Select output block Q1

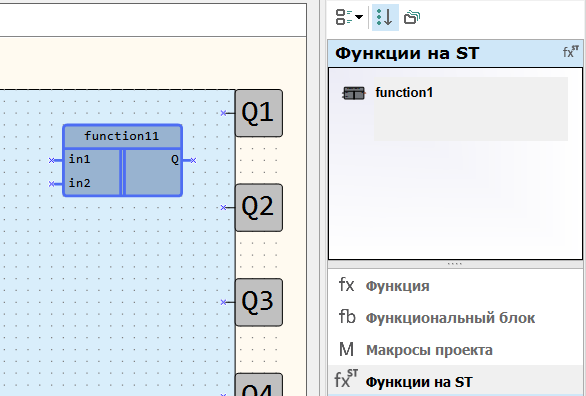(259, 113)
